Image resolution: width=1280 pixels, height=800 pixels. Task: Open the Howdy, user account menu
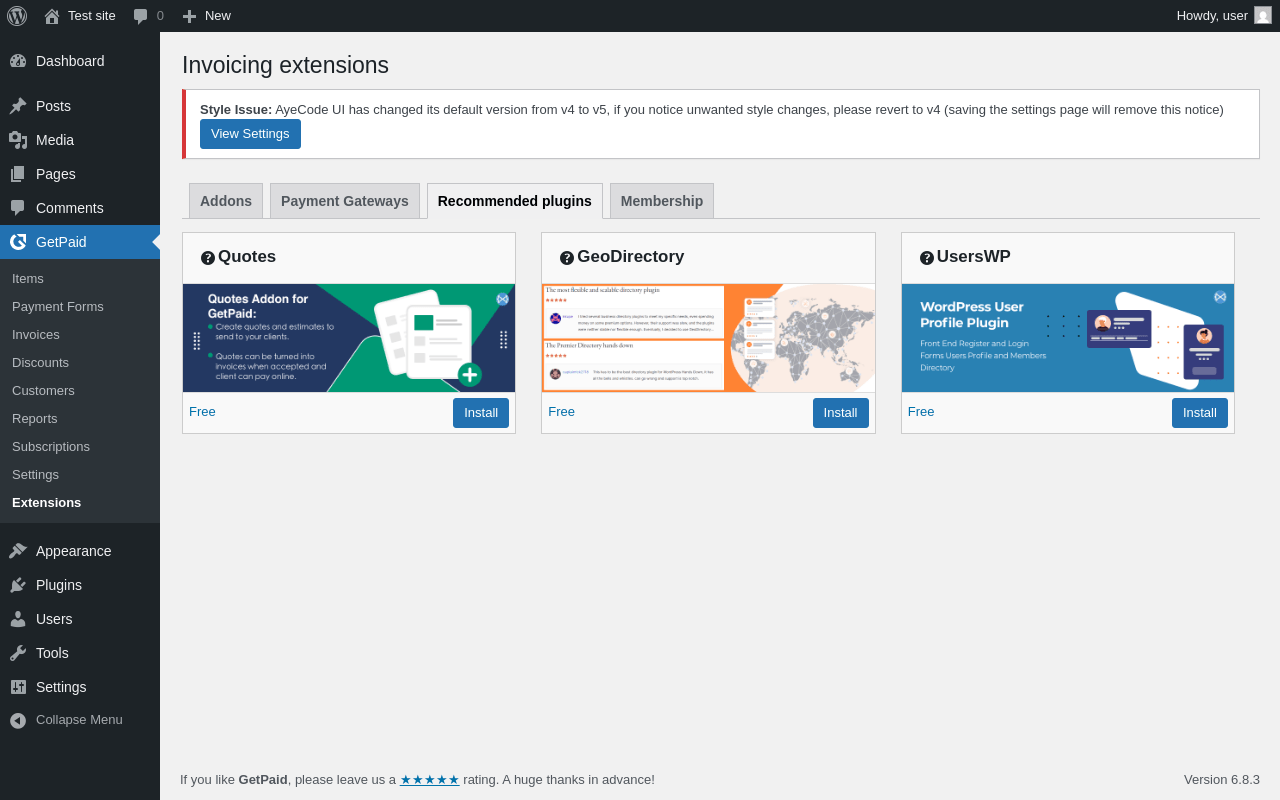click(1223, 16)
